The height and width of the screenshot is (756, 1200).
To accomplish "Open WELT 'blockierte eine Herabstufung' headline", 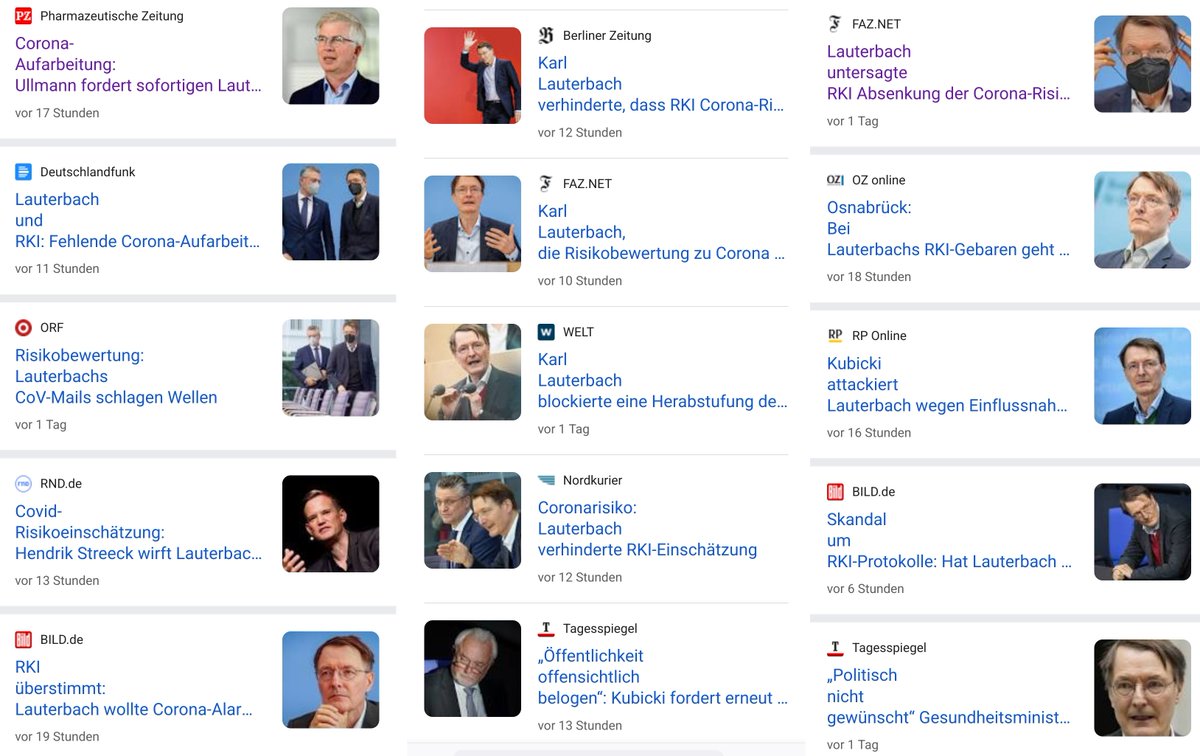I will (662, 381).
